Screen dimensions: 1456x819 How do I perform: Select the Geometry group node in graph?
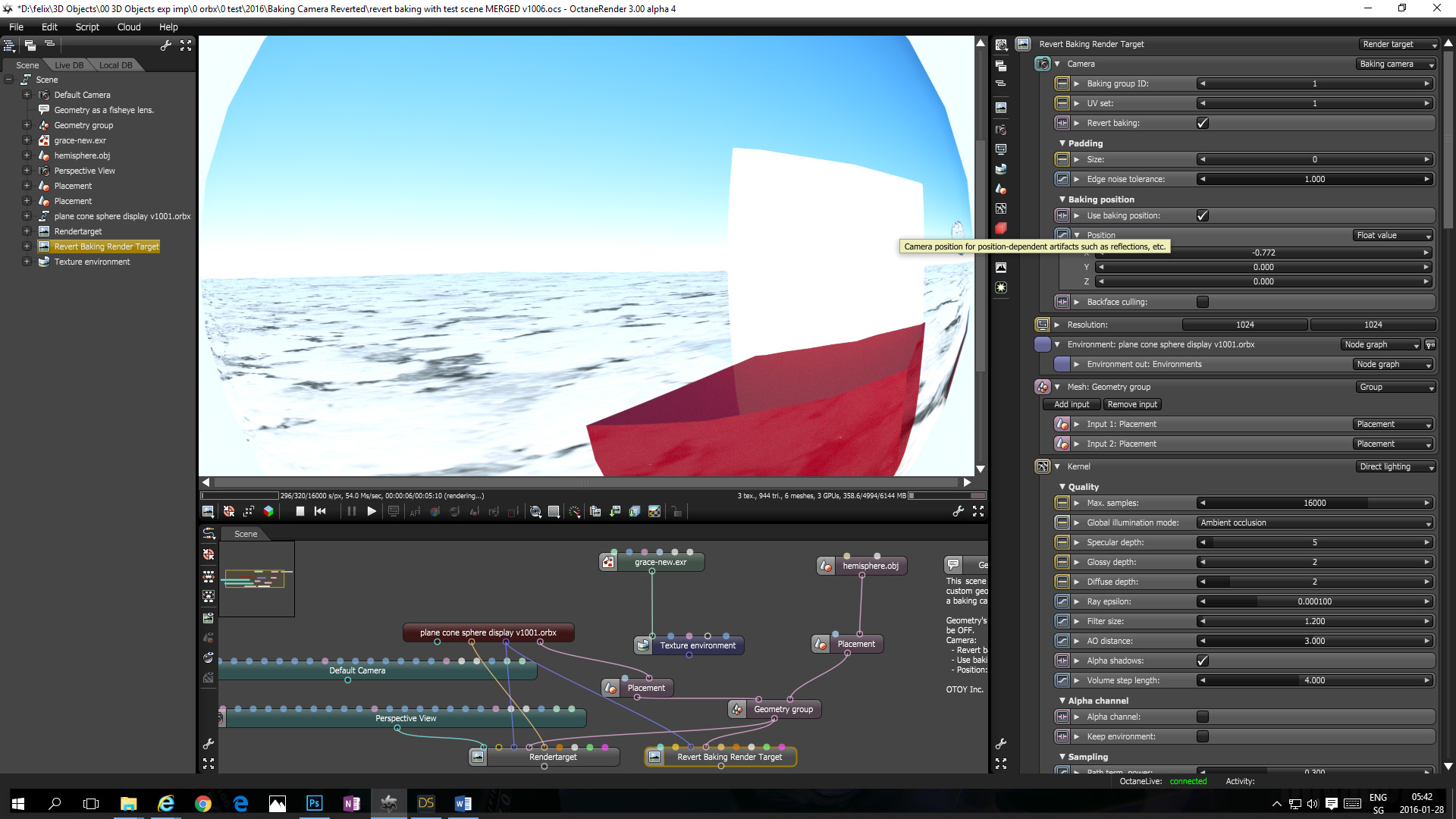pyautogui.click(x=775, y=709)
